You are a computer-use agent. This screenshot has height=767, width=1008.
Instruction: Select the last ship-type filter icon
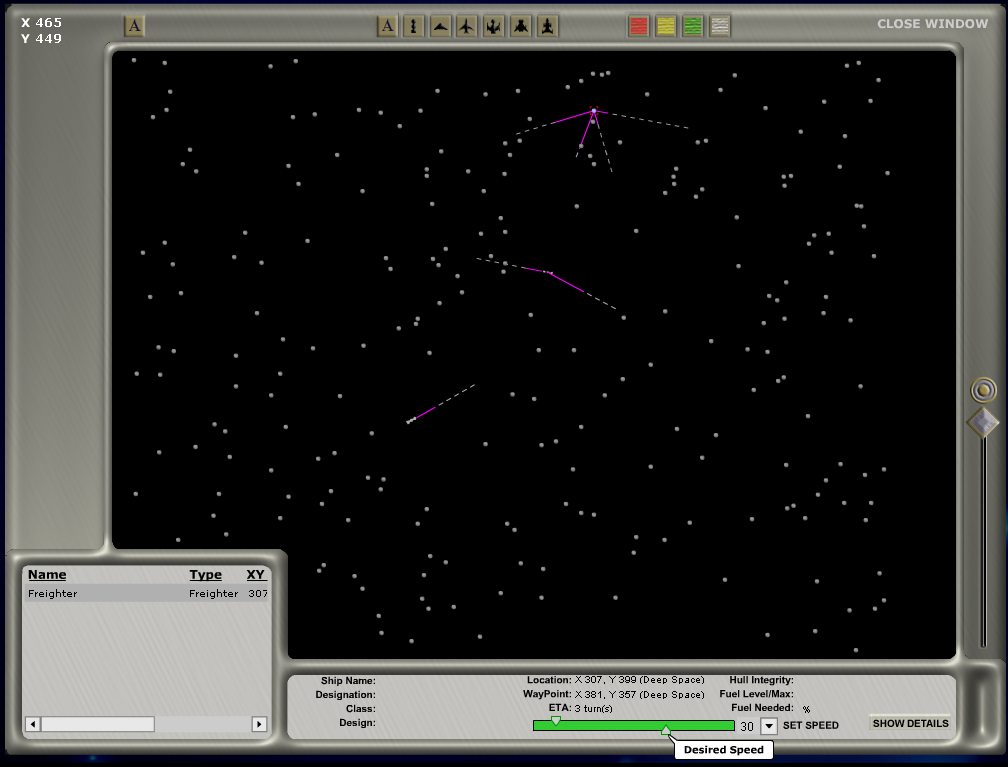548,26
